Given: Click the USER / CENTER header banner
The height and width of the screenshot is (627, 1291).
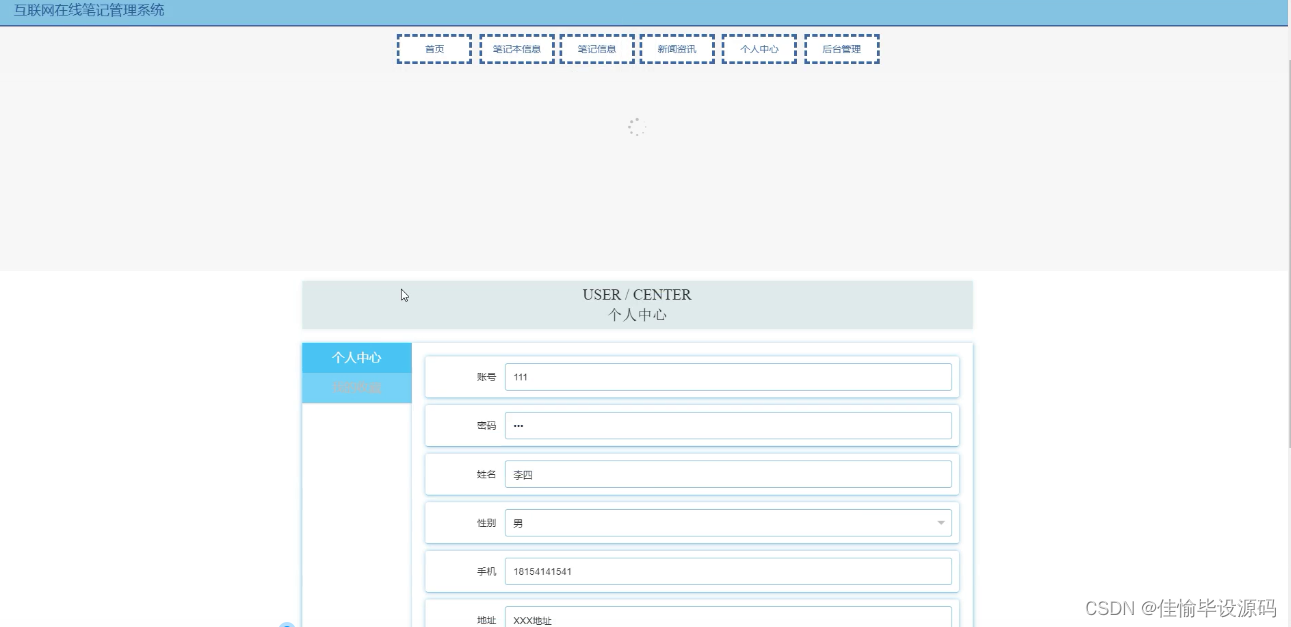Looking at the screenshot, I should (637, 304).
